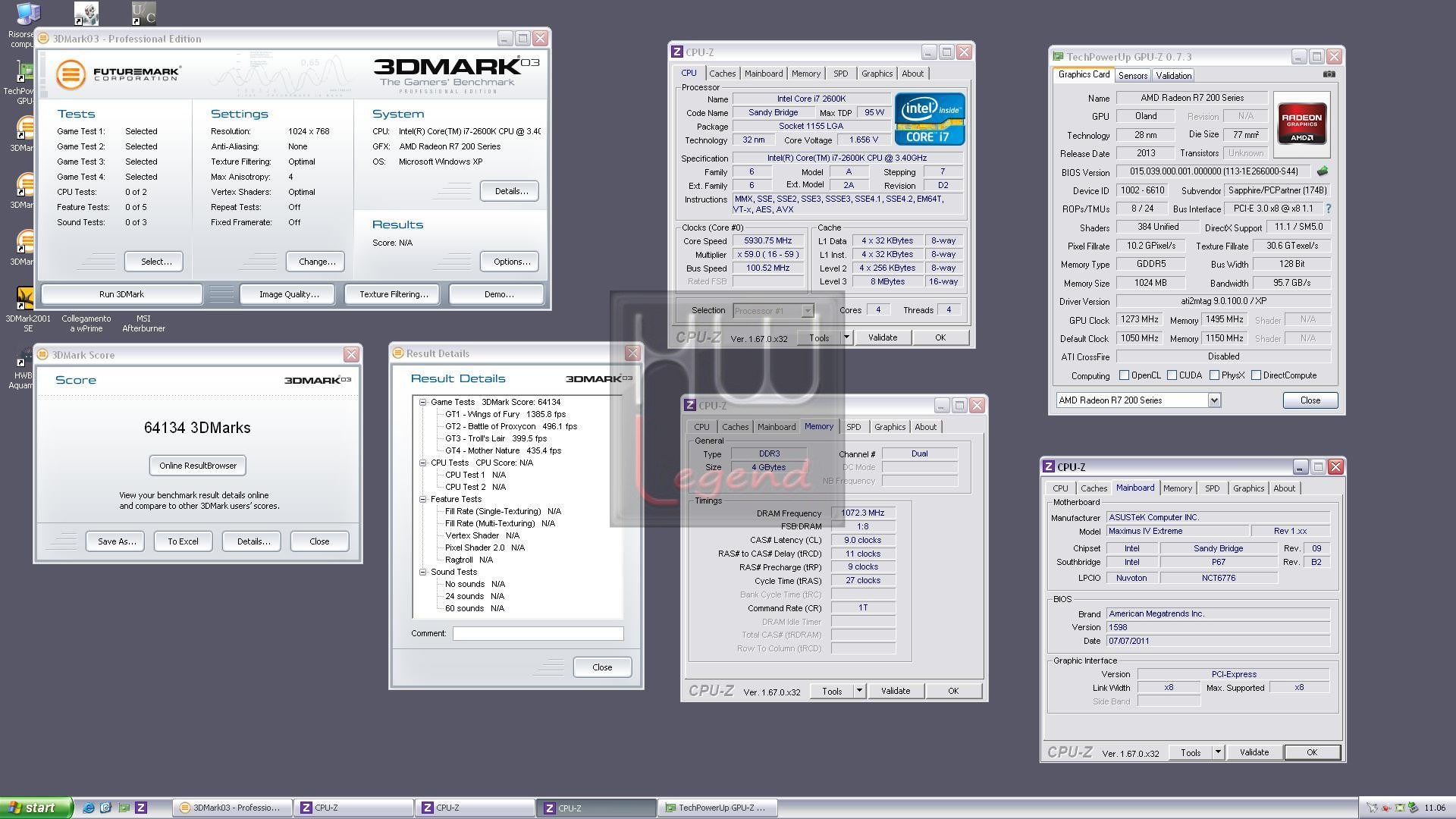Open About tab in top CPU-Z window
This screenshot has width=1456, height=819.
(x=912, y=74)
